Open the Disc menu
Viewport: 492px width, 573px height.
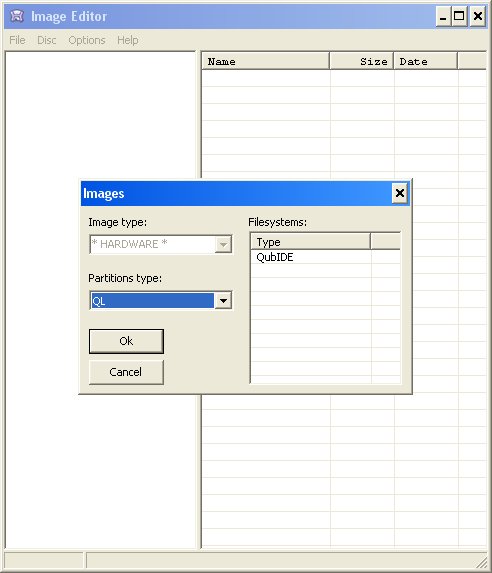47,40
